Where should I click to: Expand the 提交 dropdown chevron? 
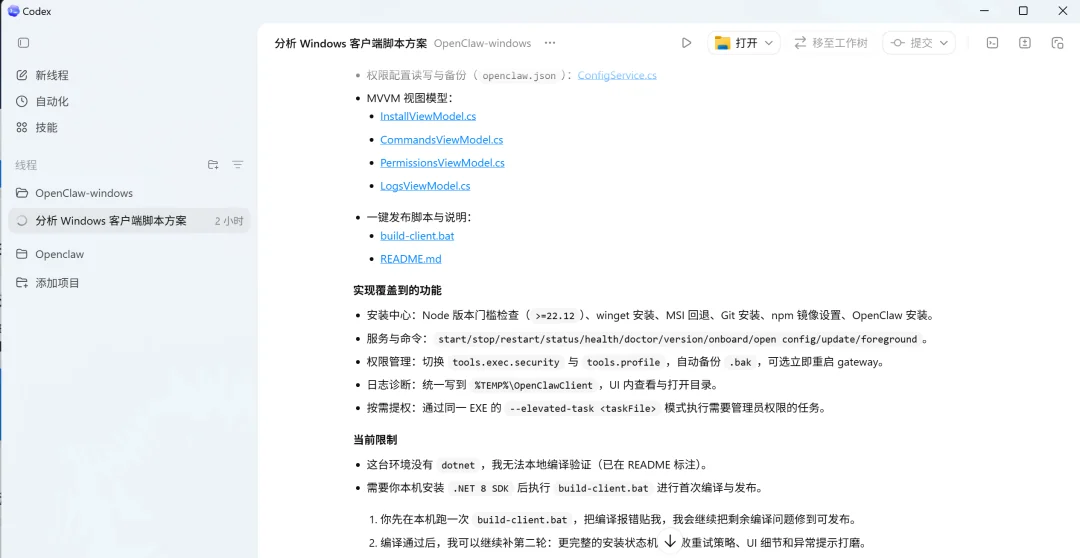(x=944, y=43)
